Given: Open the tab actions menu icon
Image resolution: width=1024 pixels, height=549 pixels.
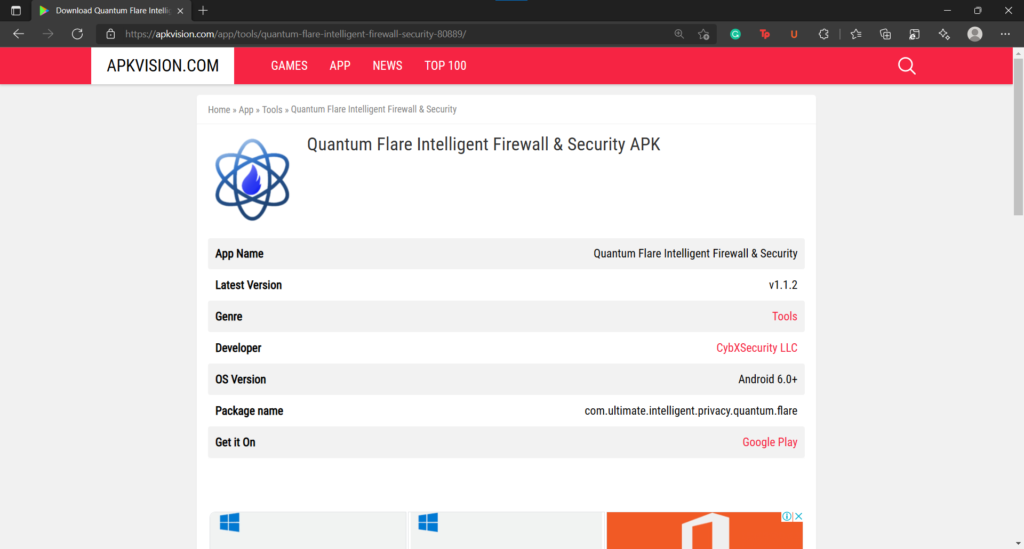Looking at the screenshot, I should 16,10.
